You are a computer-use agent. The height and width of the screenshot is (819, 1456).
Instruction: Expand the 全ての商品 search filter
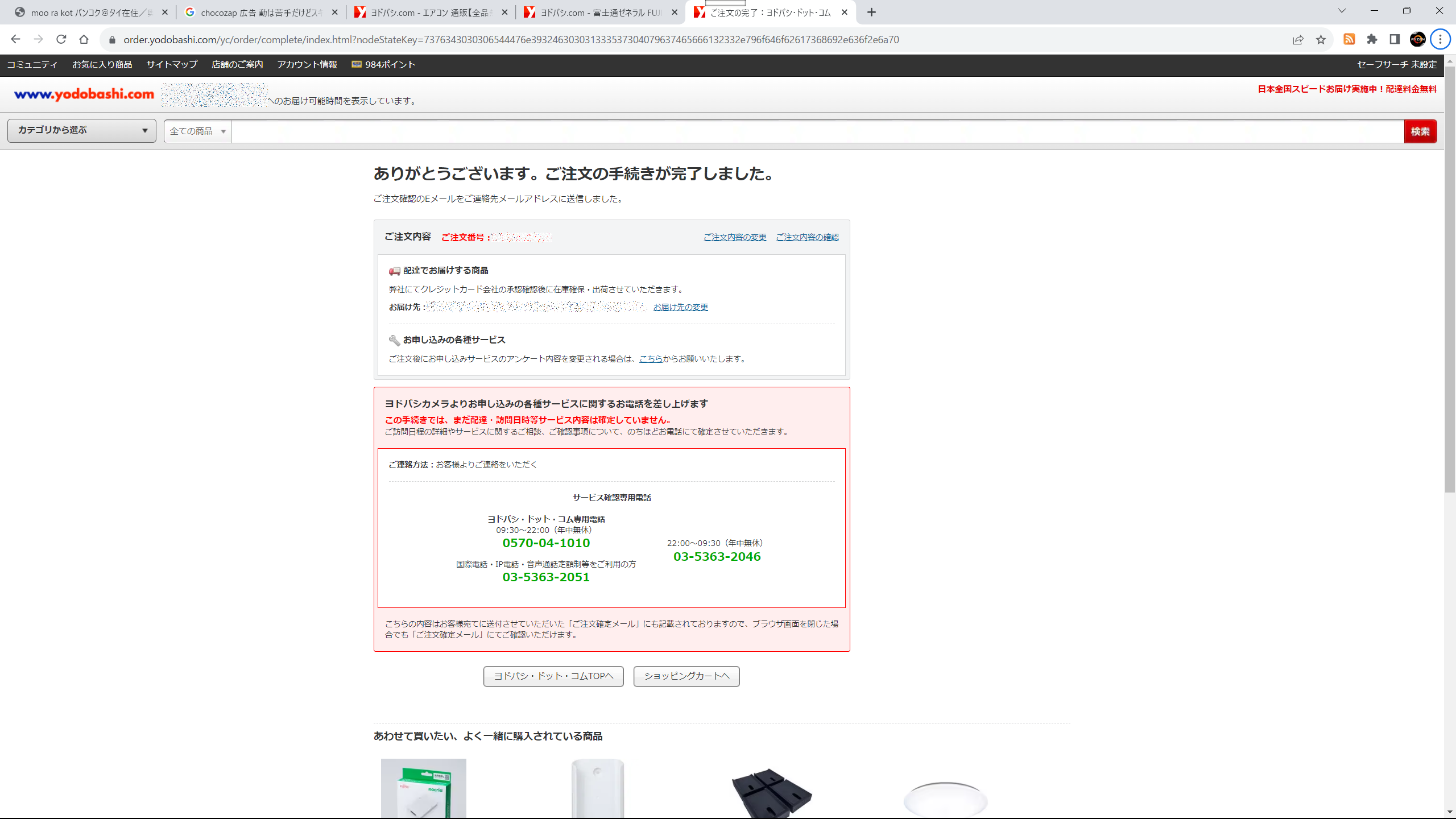coord(197,131)
